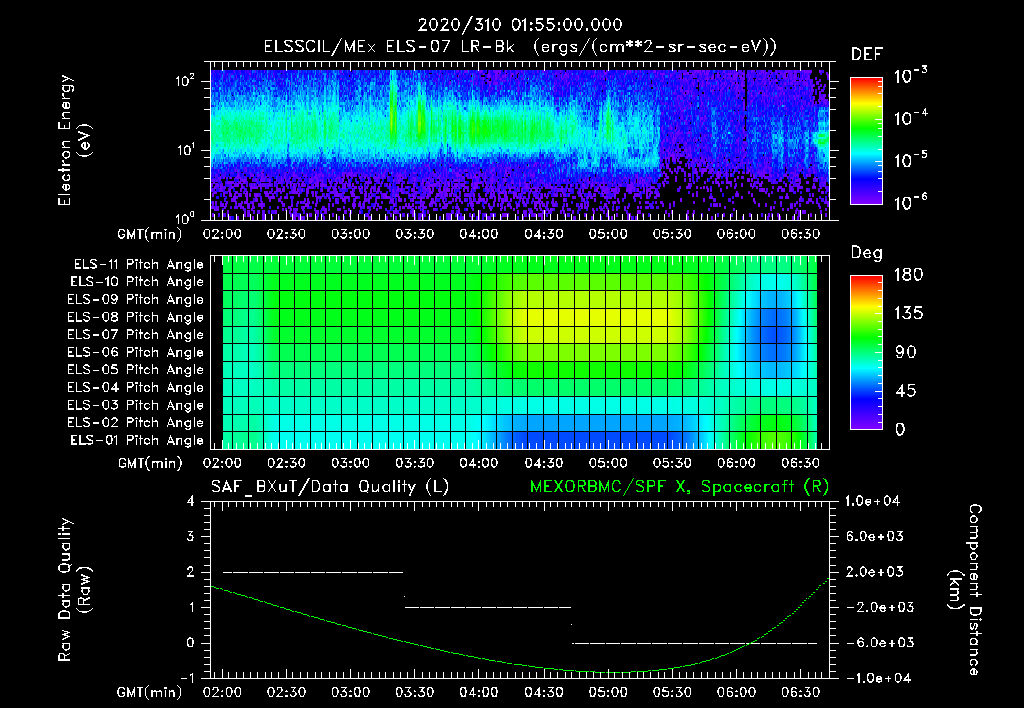Click the 3 tick on the data quality axis
Viewport: 1024px width, 708px height.
pos(190,536)
